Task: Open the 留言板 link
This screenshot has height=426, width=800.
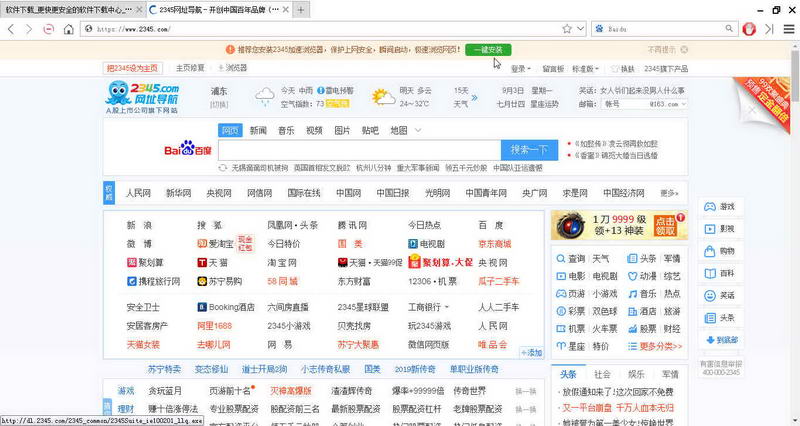Action: coord(553,68)
